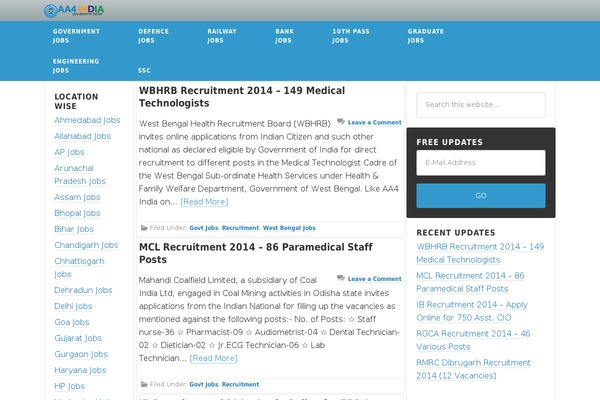Screen dimensions: 600x400
Task: Click the Recent Updates heading
Action: (456, 233)
